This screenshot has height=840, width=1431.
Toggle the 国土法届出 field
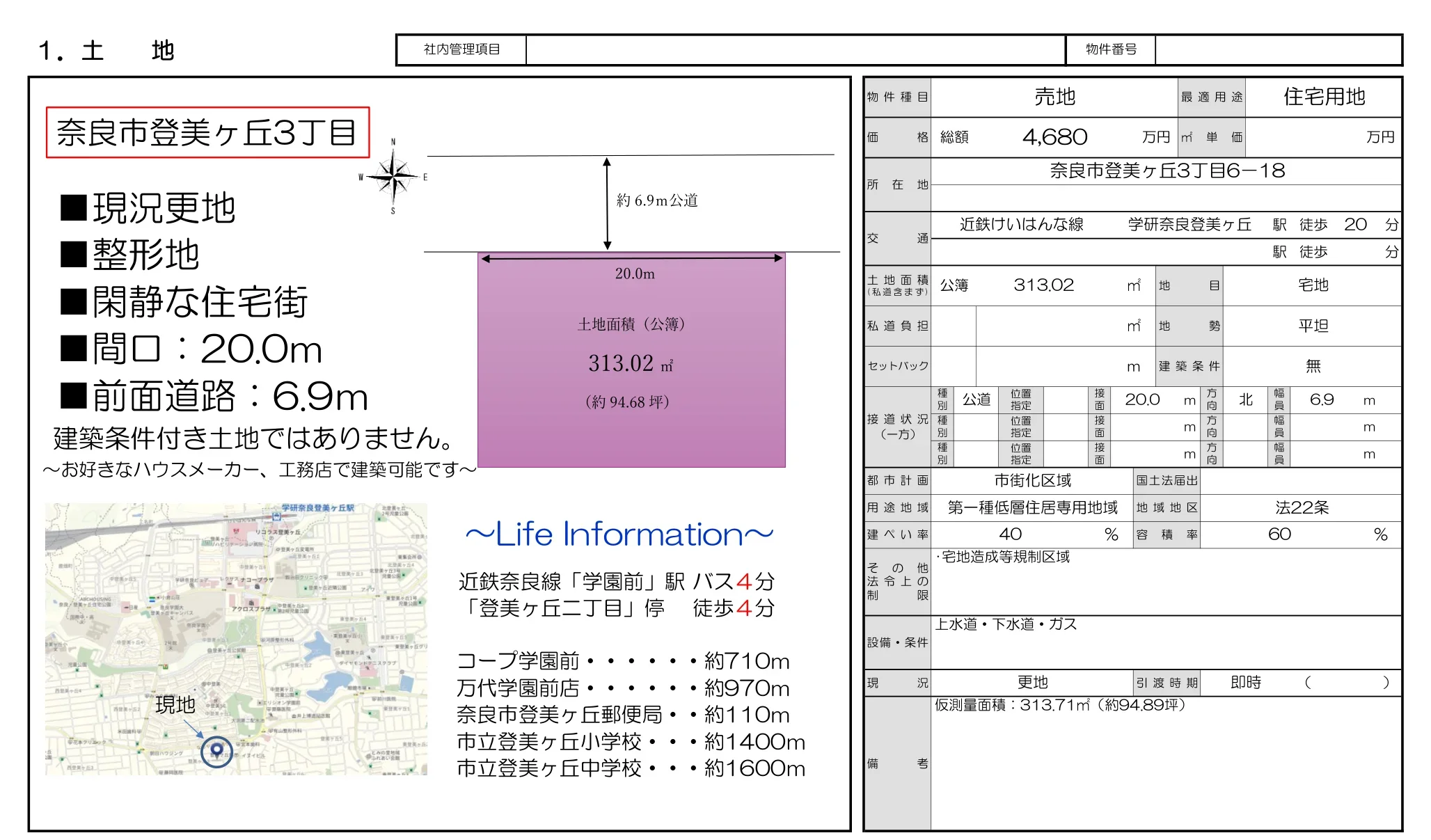point(1167,480)
